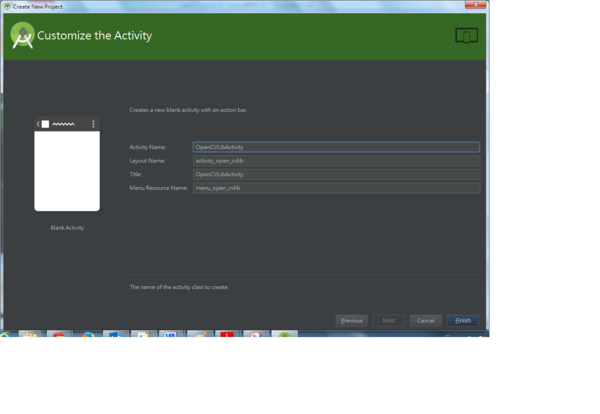Click the back arrow in activity preview
The height and width of the screenshot is (414, 600).
[x=39, y=124]
